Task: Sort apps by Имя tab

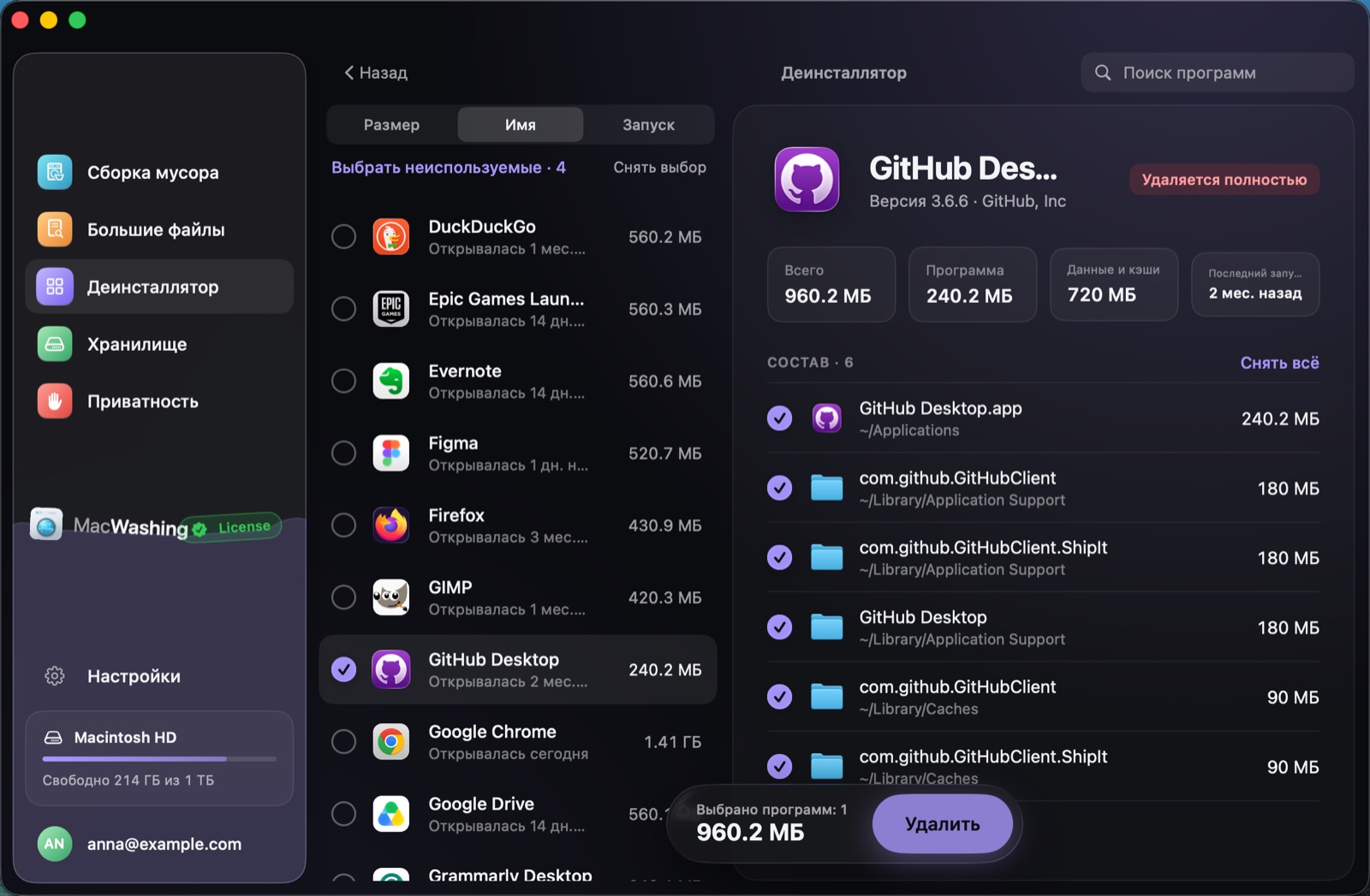Action: (x=521, y=125)
